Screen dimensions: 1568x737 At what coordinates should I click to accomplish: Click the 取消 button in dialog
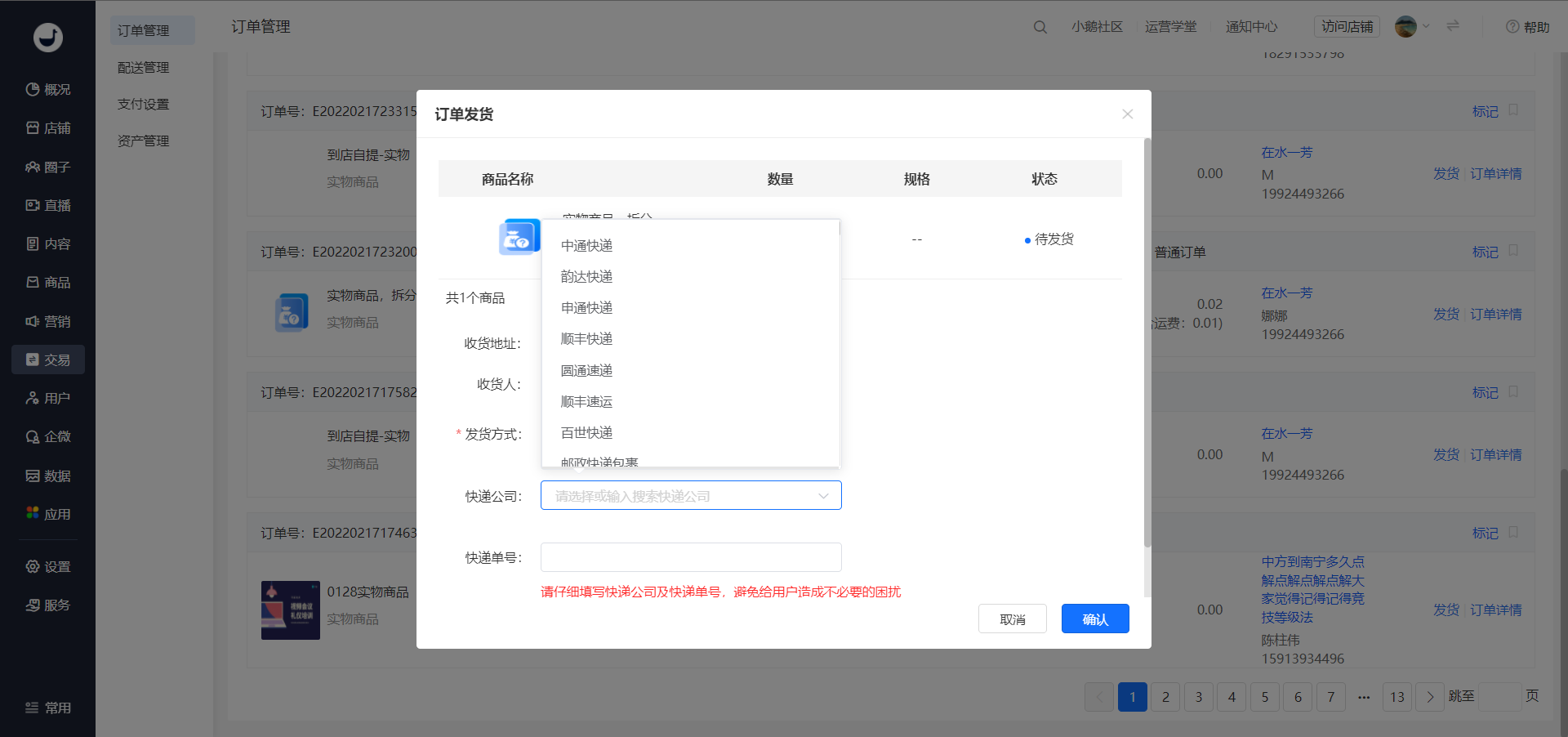click(x=1013, y=619)
